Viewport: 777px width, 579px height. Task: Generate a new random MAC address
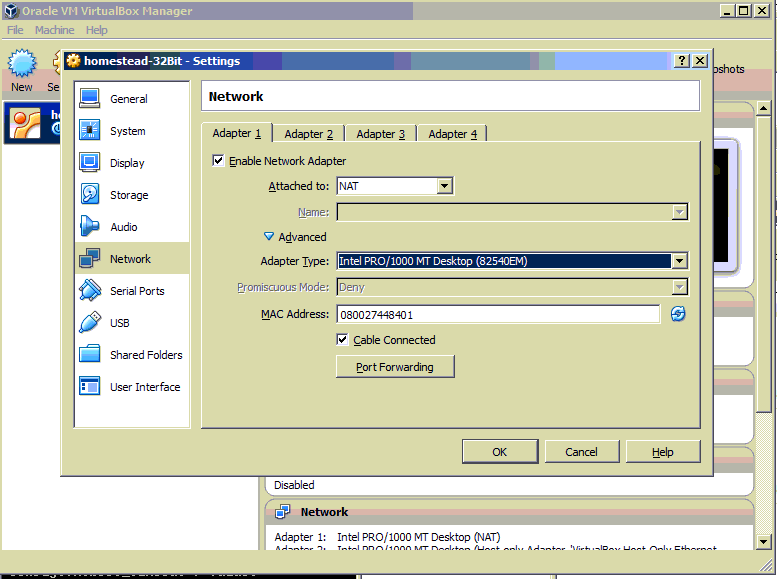tap(678, 314)
